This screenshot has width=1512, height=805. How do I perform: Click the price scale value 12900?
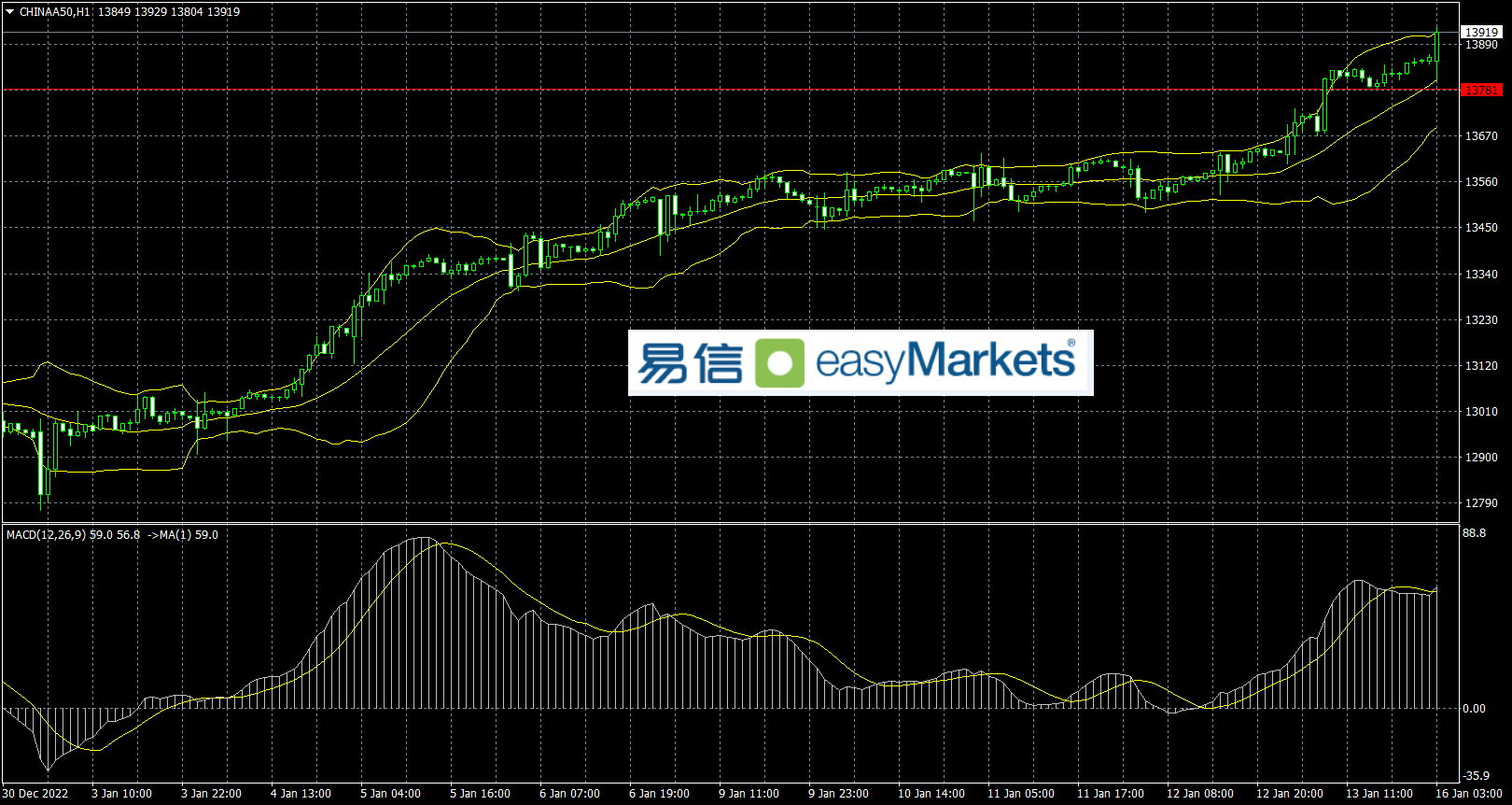pyautogui.click(x=1481, y=458)
